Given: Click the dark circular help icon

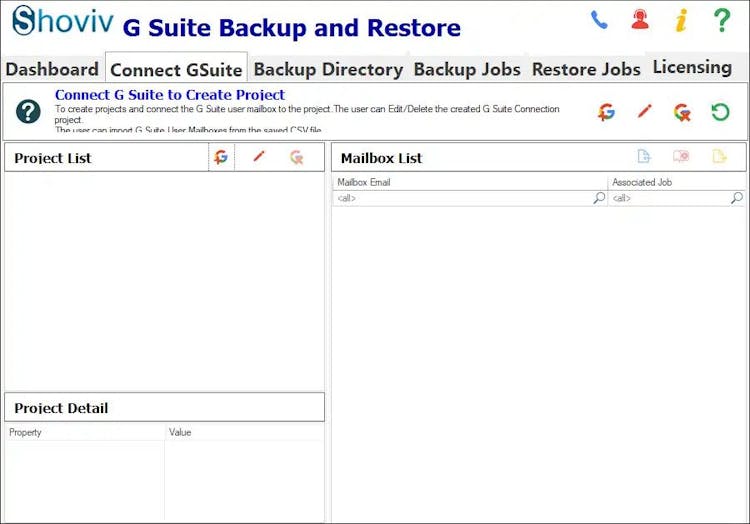Looking at the screenshot, I should click(28, 111).
